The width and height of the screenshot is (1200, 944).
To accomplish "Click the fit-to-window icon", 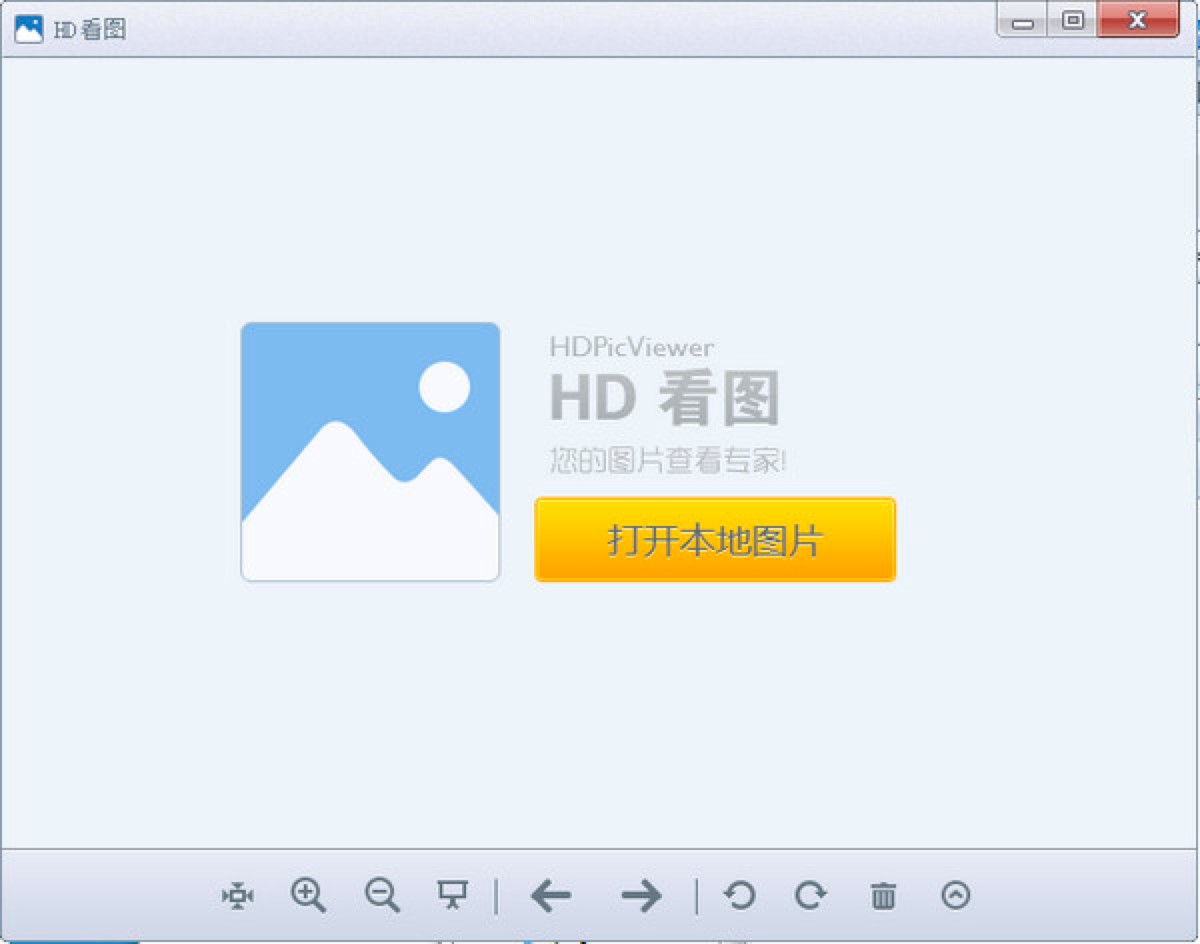I will click(236, 895).
